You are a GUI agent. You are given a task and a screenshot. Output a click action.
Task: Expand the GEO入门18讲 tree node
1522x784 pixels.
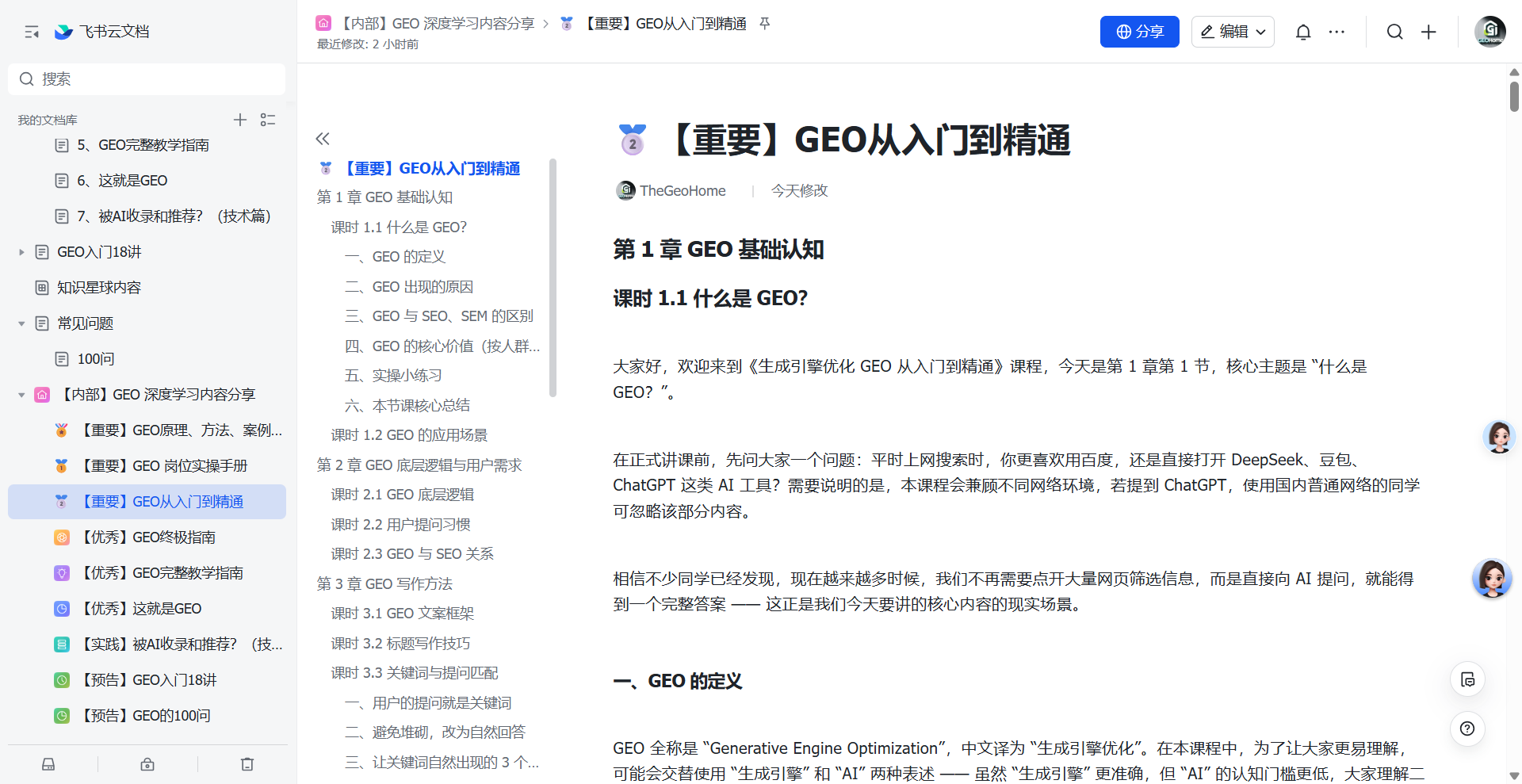(x=21, y=252)
